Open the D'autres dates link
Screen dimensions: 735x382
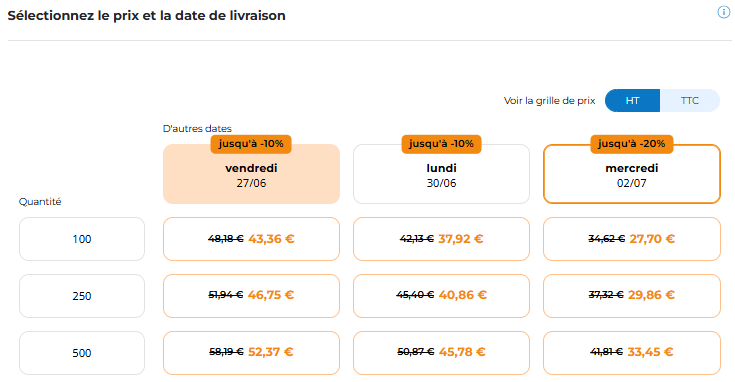tap(197, 128)
